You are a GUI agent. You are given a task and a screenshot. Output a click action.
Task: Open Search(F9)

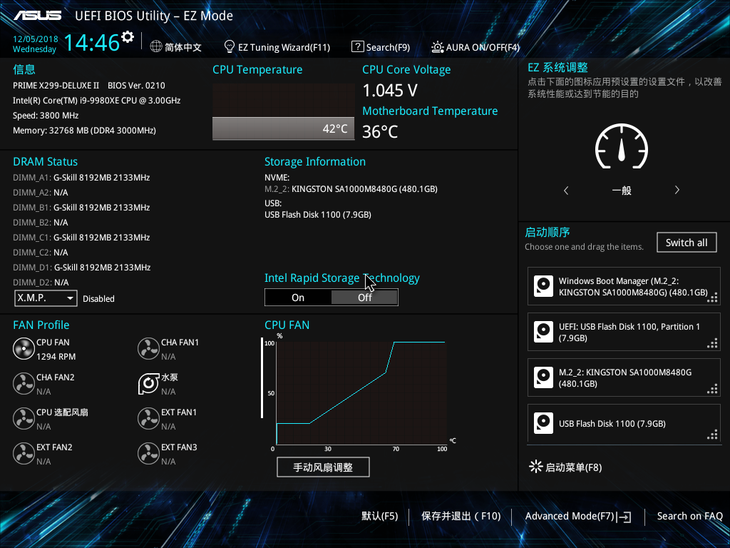pyautogui.click(x=388, y=47)
